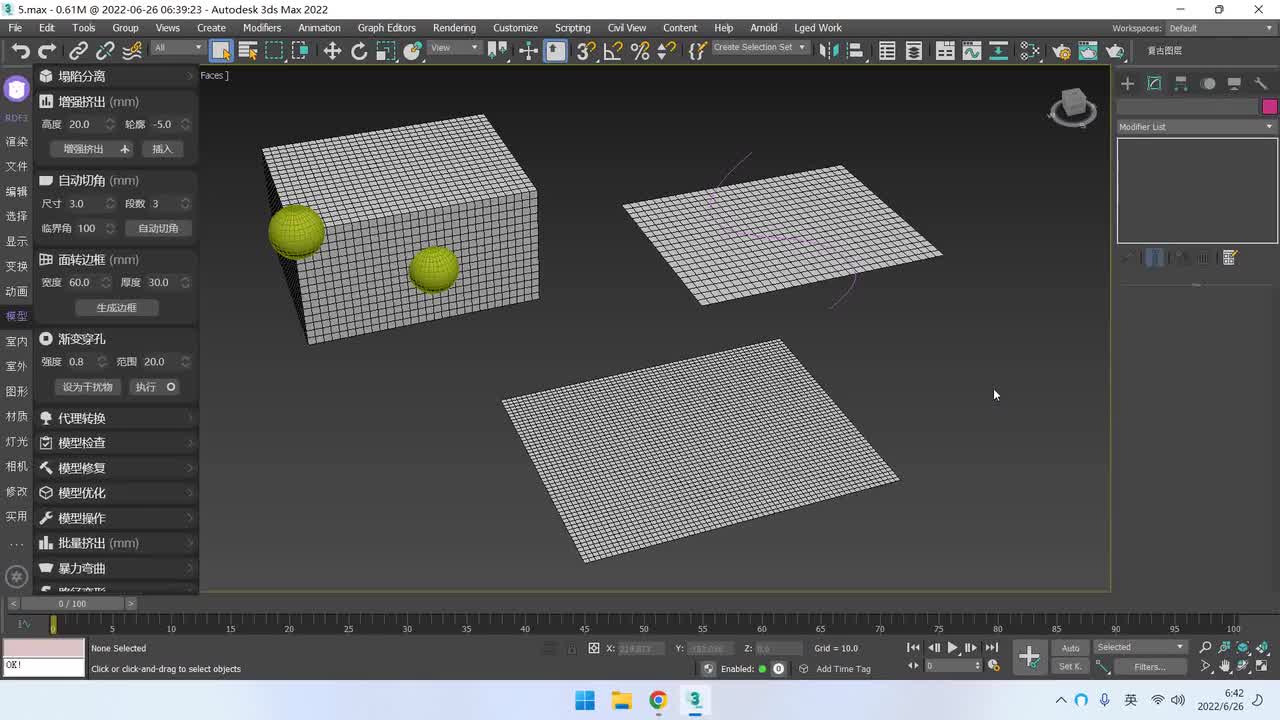Click the Mirror tool icon
Viewport: 1280px width, 720px height.
[x=828, y=51]
